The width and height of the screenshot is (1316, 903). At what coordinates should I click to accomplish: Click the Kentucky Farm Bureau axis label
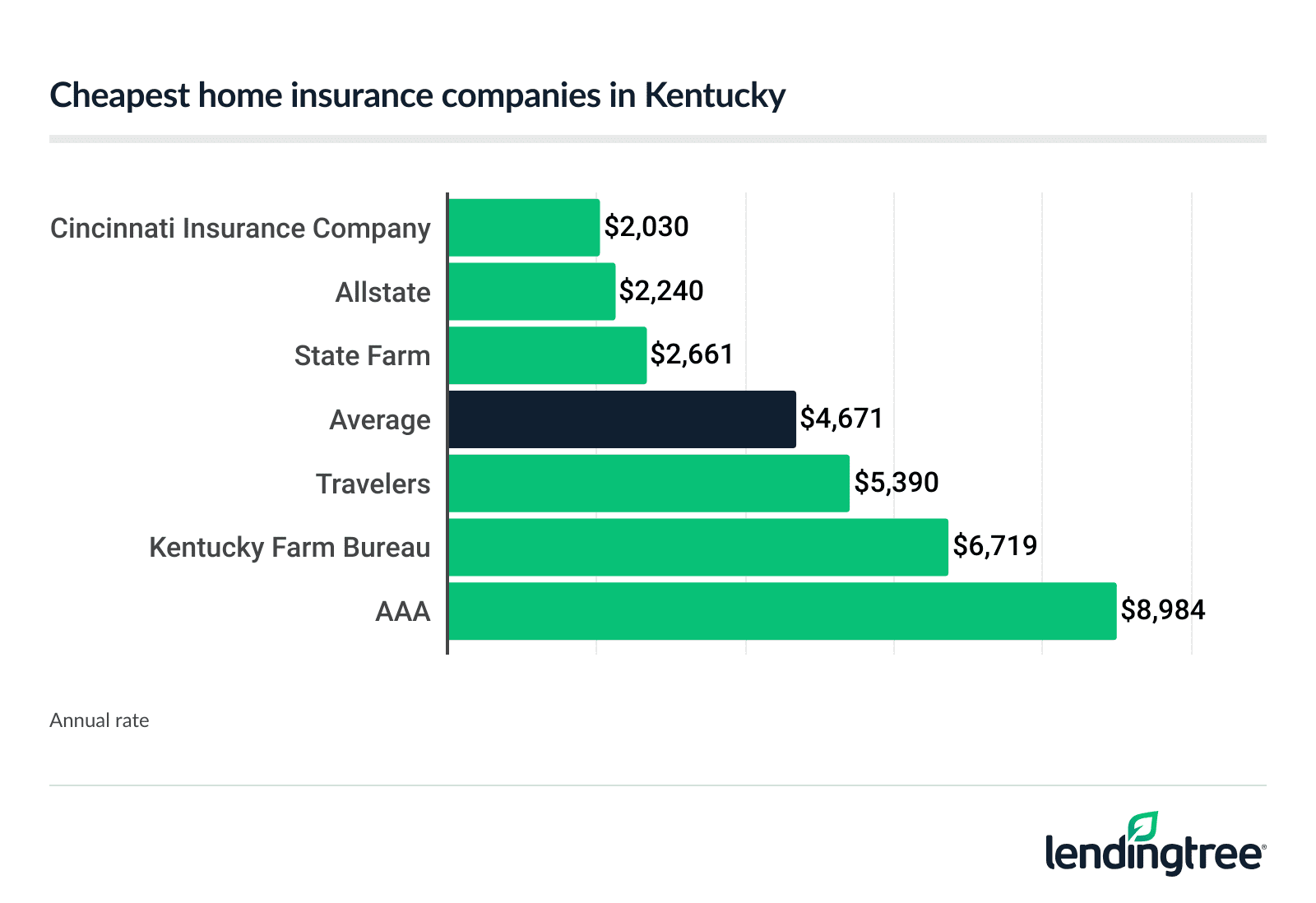[x=290, y=548]
